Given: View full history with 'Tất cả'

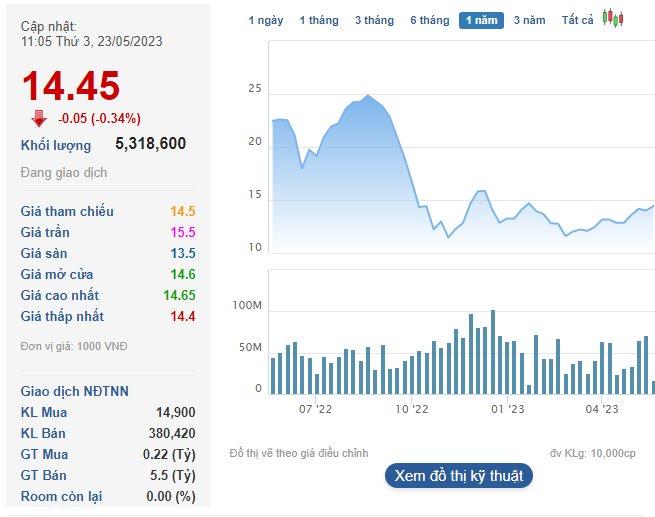Looking at the screenshot, I should point(577,20).
